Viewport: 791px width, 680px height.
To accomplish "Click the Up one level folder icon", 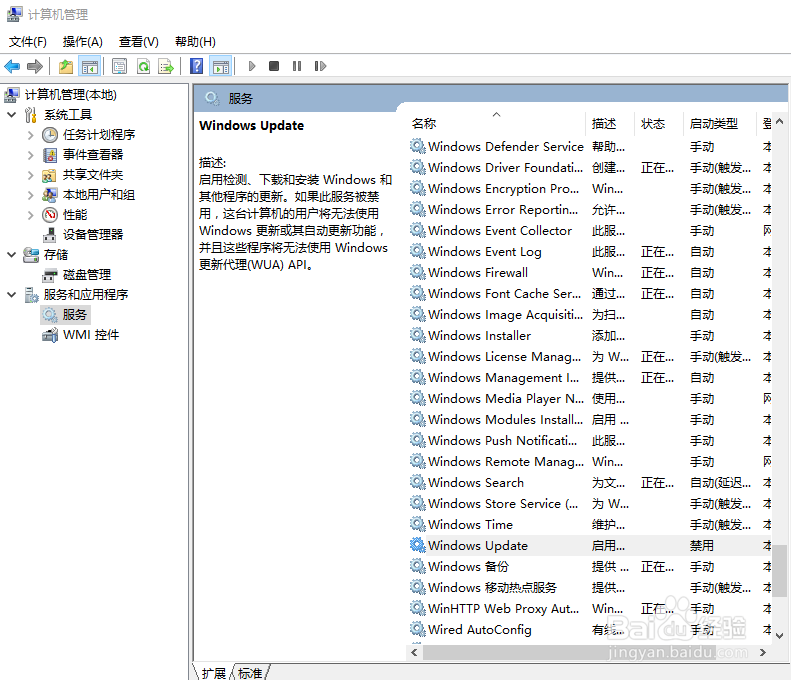I will pyautogui.click(x=66, y=66).
